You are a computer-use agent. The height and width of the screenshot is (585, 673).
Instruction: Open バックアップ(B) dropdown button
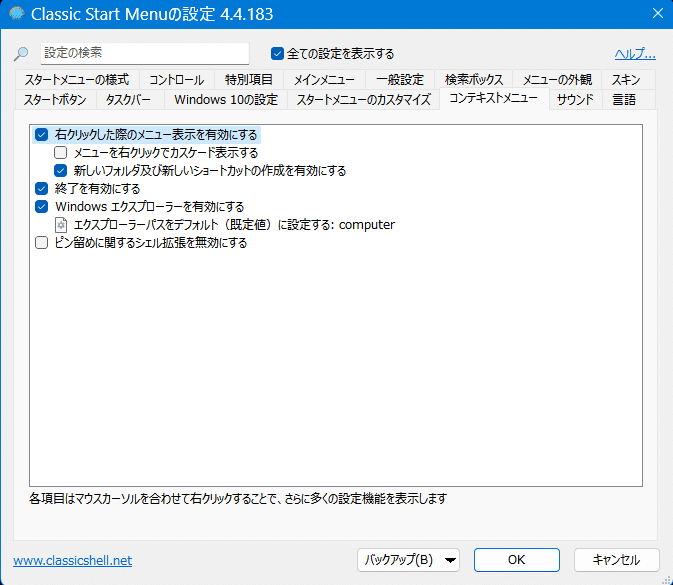(x=408, y=560)
